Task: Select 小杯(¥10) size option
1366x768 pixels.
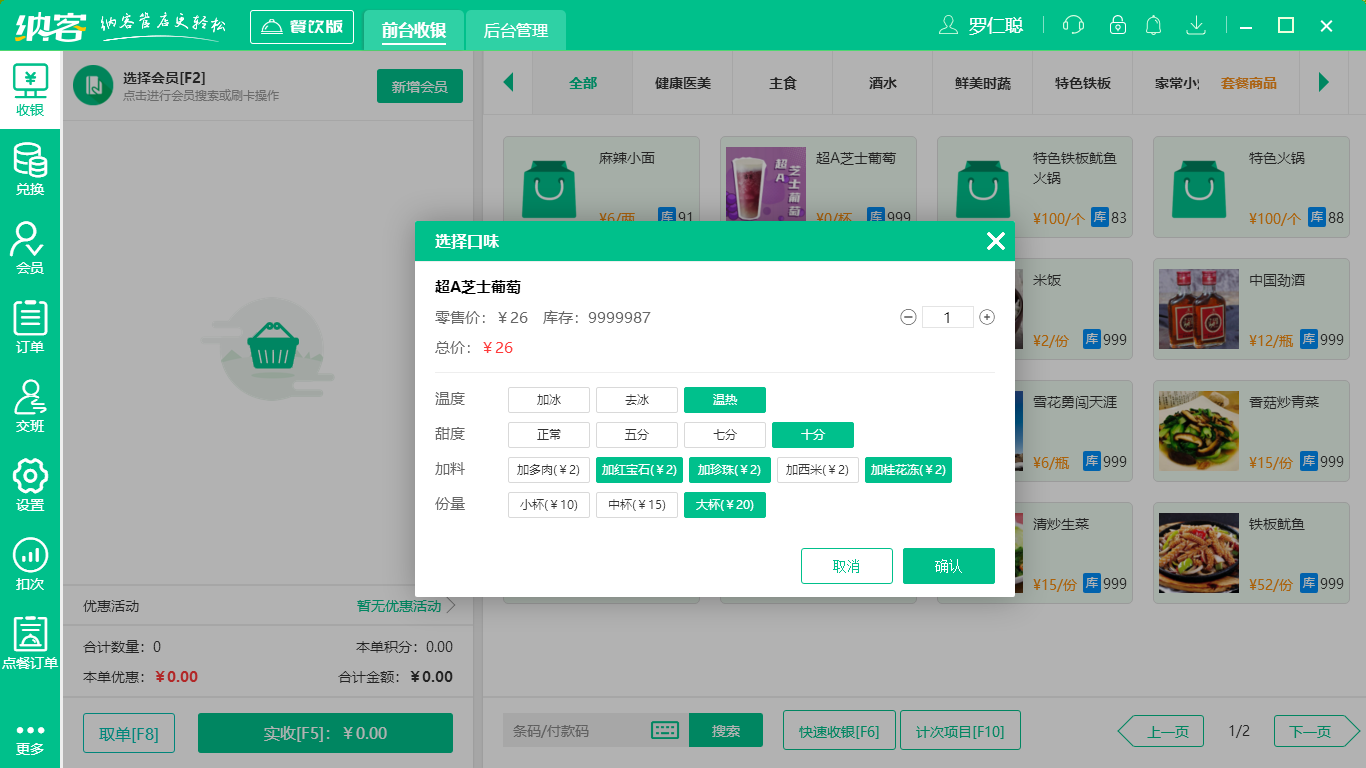Action: click(x=549, y=505)
